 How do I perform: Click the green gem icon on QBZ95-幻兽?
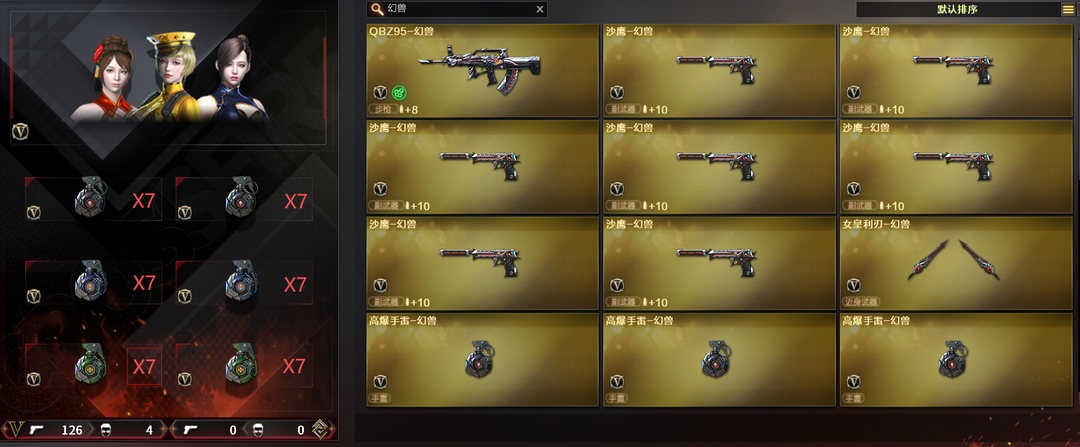[399, 92]
